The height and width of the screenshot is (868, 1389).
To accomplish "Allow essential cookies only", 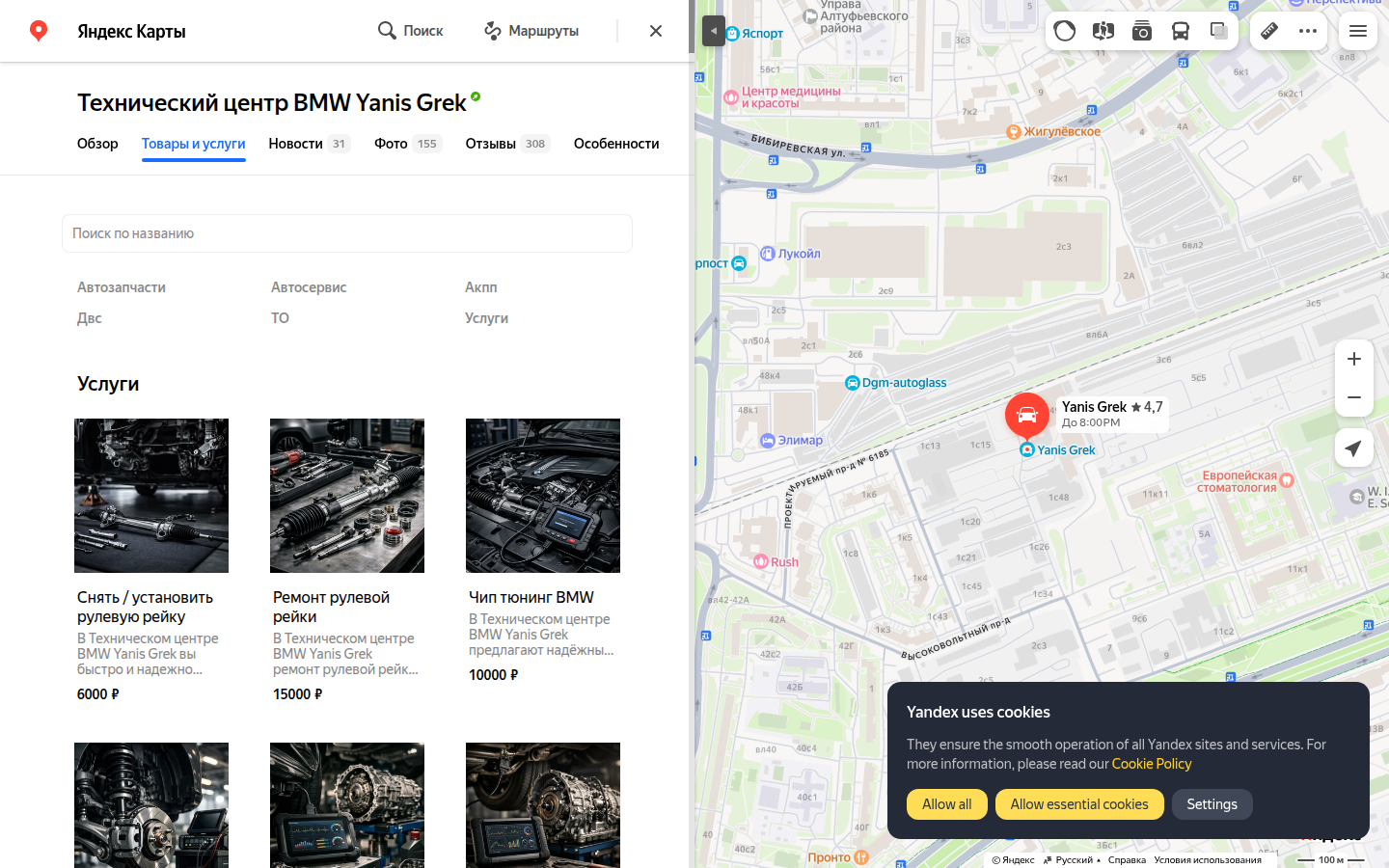I will click(x=1079, y=804).
